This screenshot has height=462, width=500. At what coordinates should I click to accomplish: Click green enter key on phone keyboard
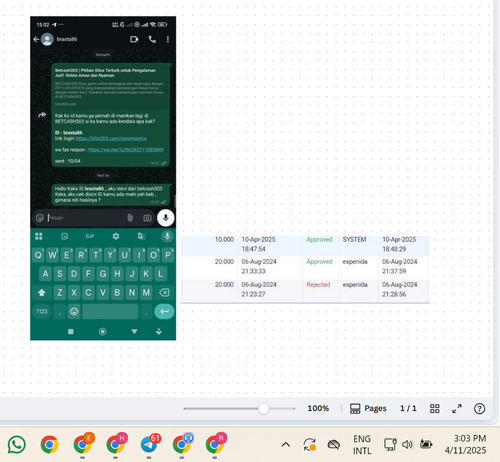pos(164,311)
